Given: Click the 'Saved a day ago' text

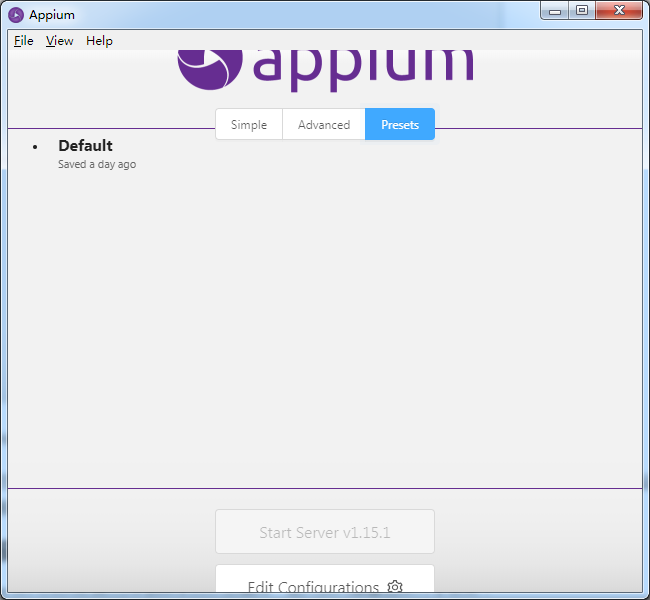Looking at the screenshot, I should (x=97, y=164).
